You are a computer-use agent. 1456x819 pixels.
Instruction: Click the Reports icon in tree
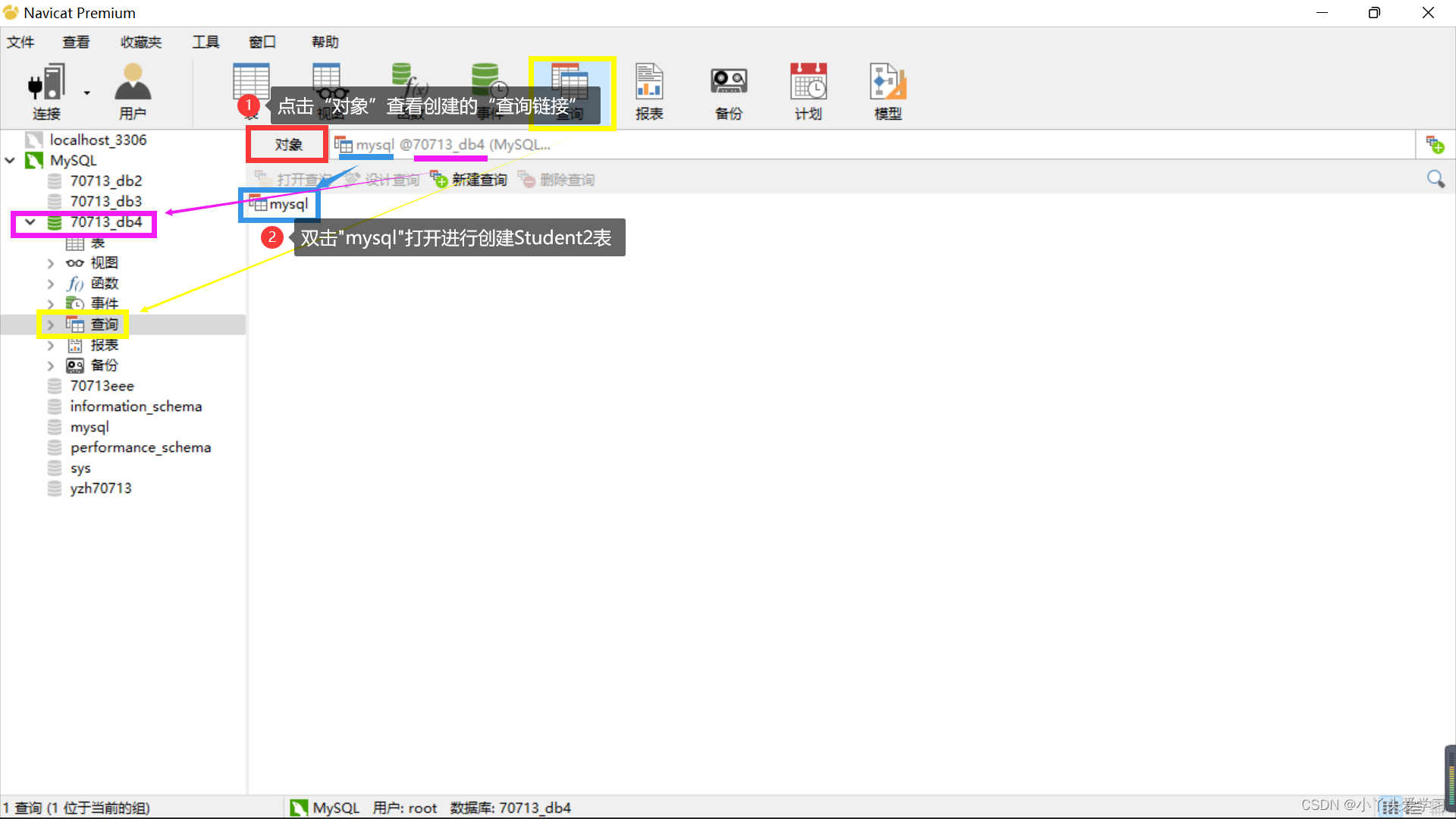[75, 346]
